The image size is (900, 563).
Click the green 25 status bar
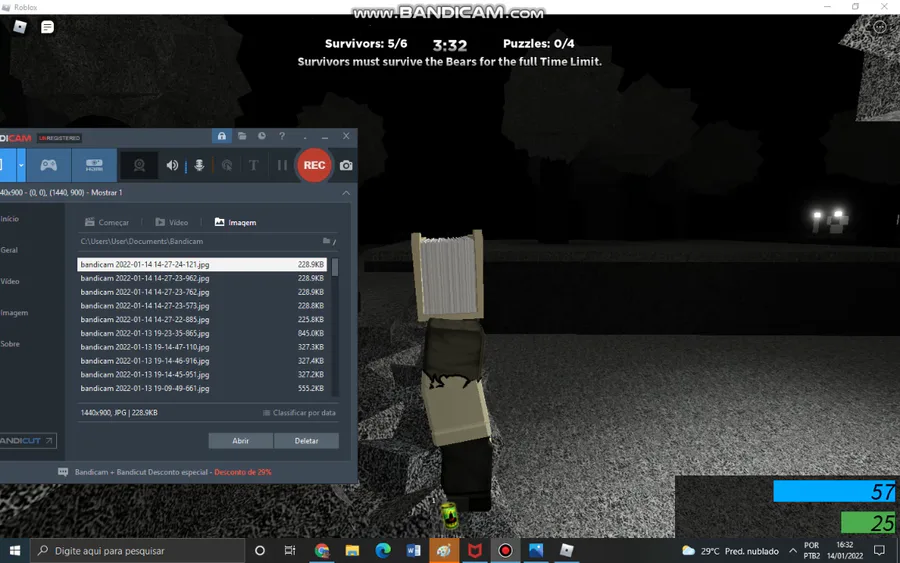868,523
